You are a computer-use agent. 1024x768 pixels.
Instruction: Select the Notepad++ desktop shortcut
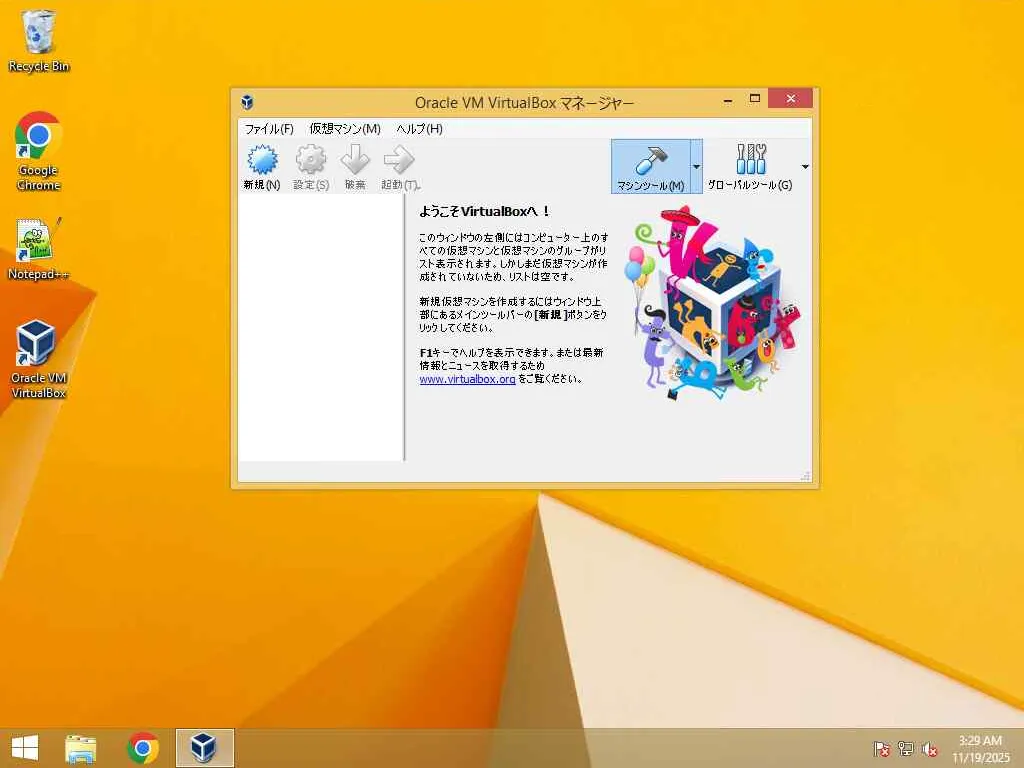click(39, 249)
